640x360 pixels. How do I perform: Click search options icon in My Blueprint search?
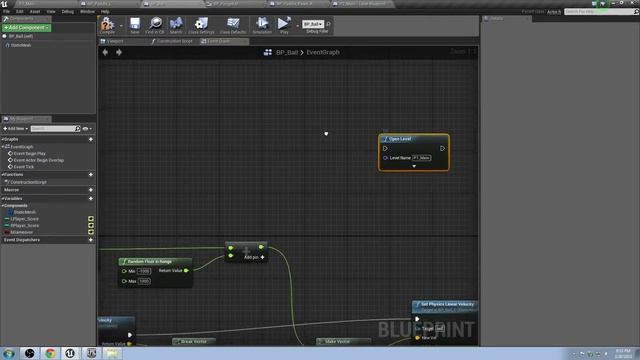(x=78, y=129)
